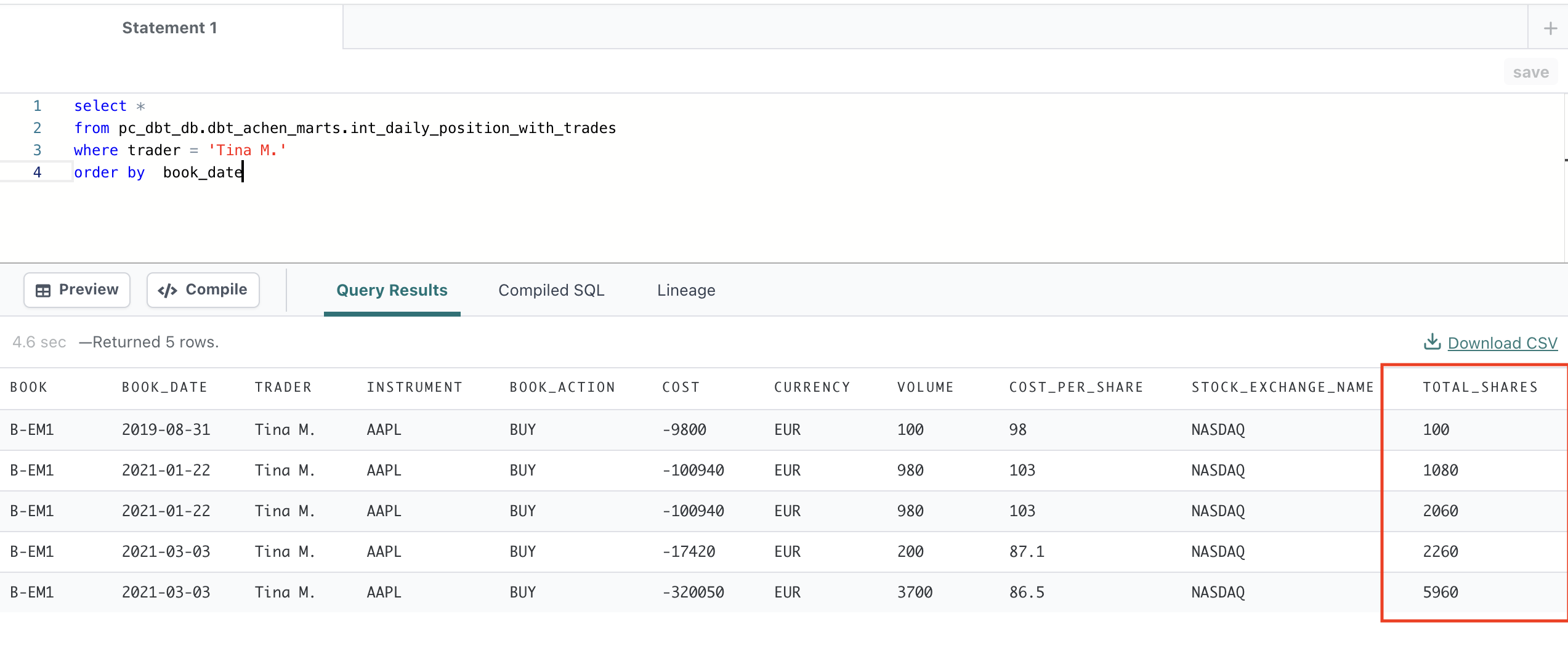Switch to the Compiled SQL tab
The width and height of the screenshot is (1568, 648).
(551, 290)
